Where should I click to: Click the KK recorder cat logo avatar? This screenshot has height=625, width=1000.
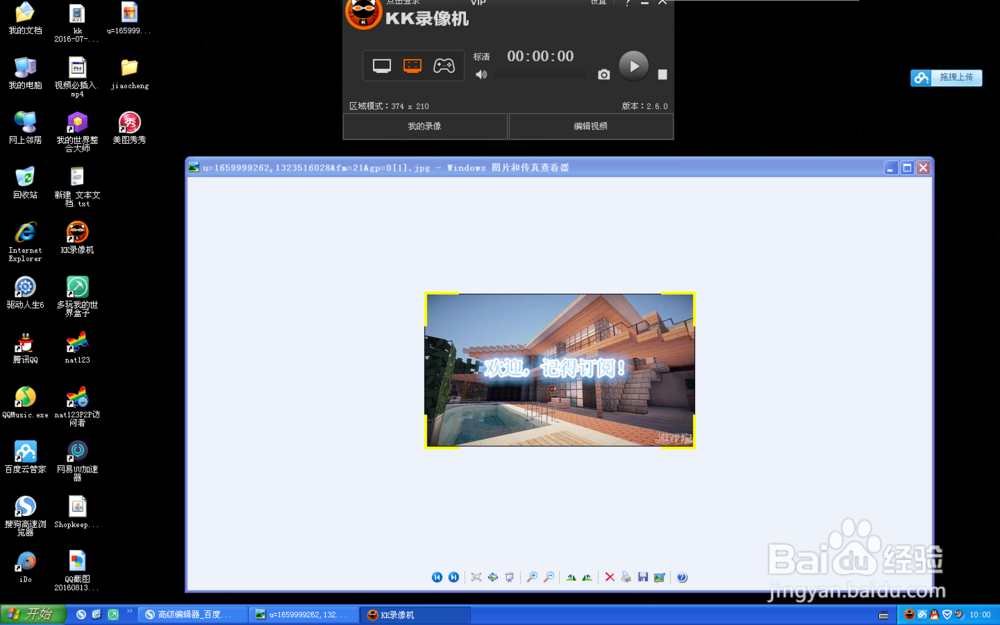tap(364, 13)
